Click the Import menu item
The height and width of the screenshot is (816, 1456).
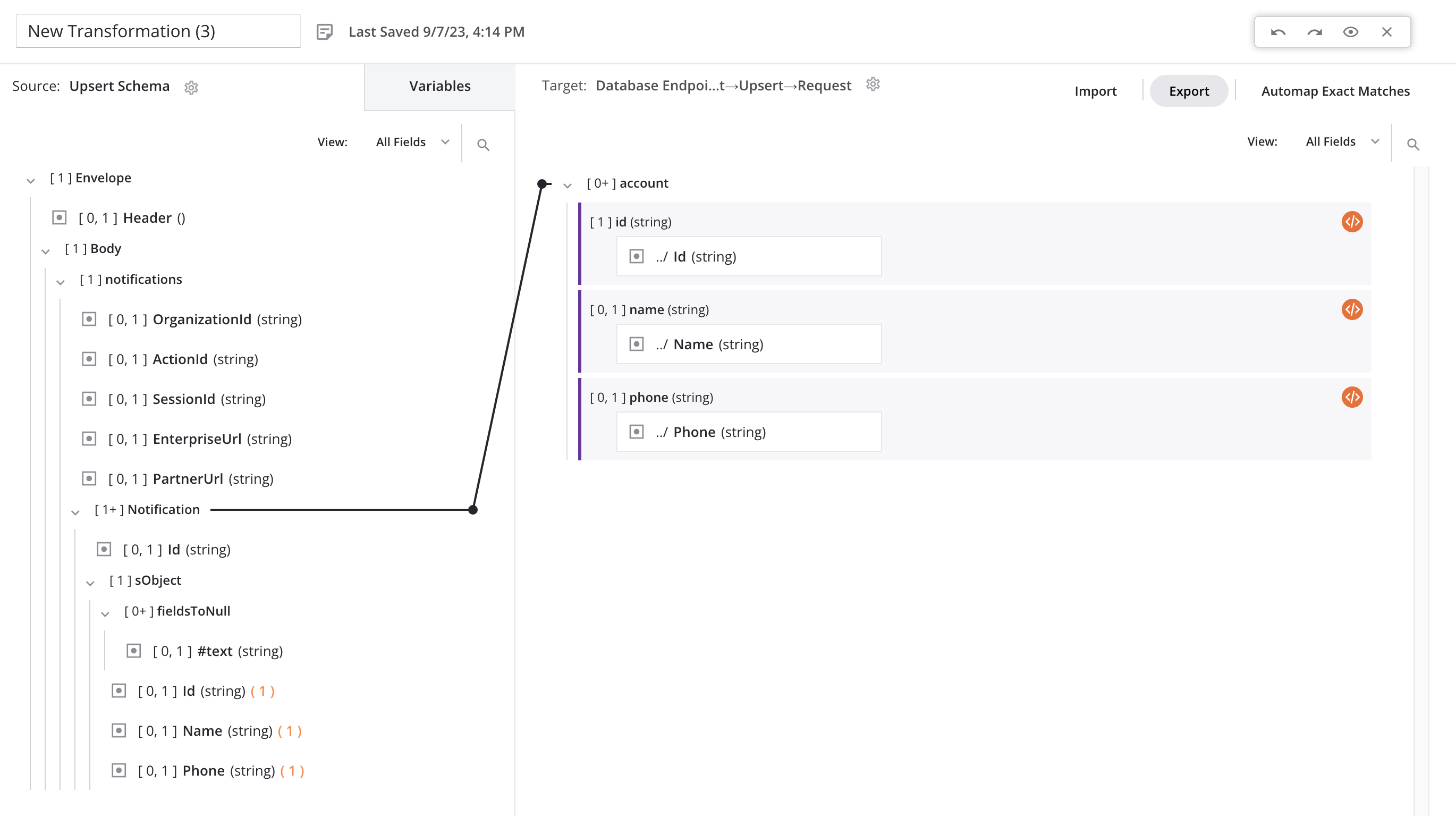click(x=1095, y=90)
